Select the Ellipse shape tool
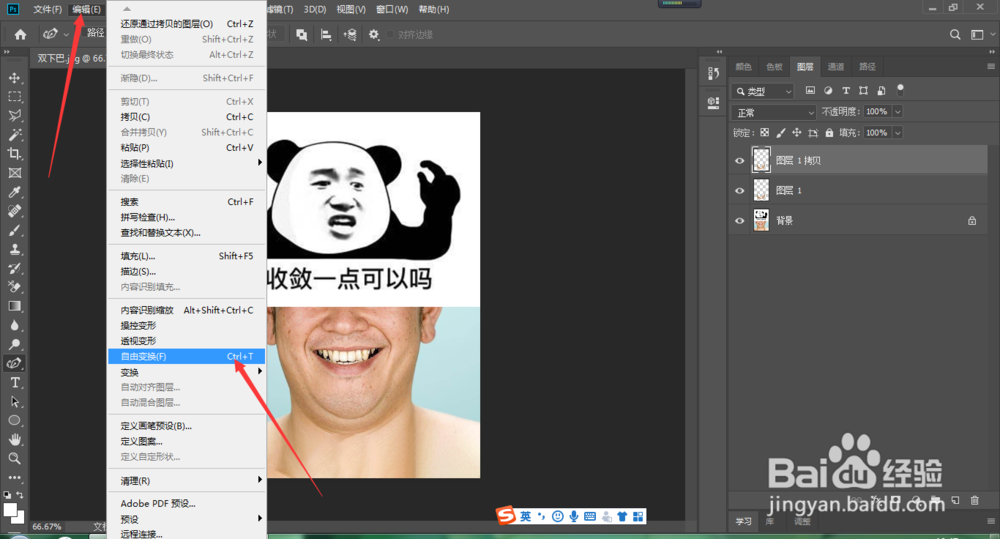1000x539 pixels. [15, 421]
